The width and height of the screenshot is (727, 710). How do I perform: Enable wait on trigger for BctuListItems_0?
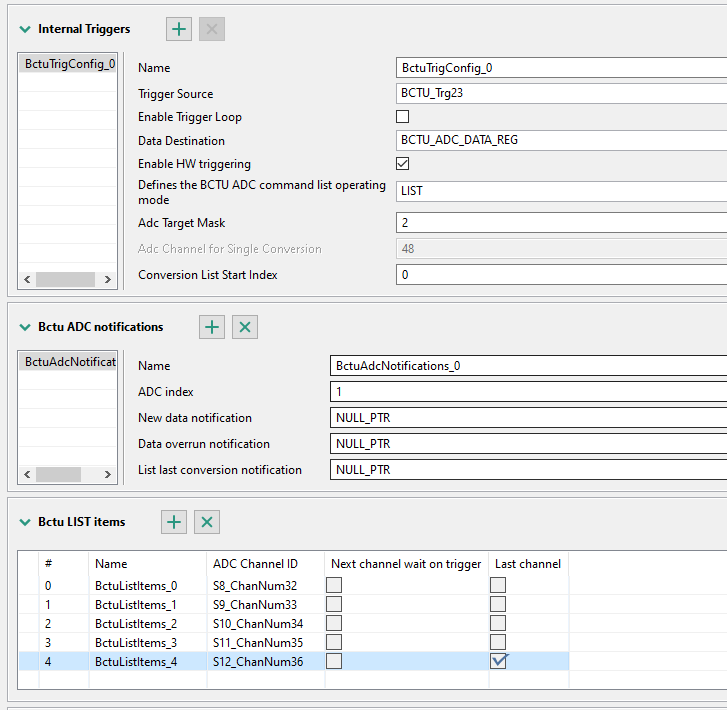tap(334, 585)
